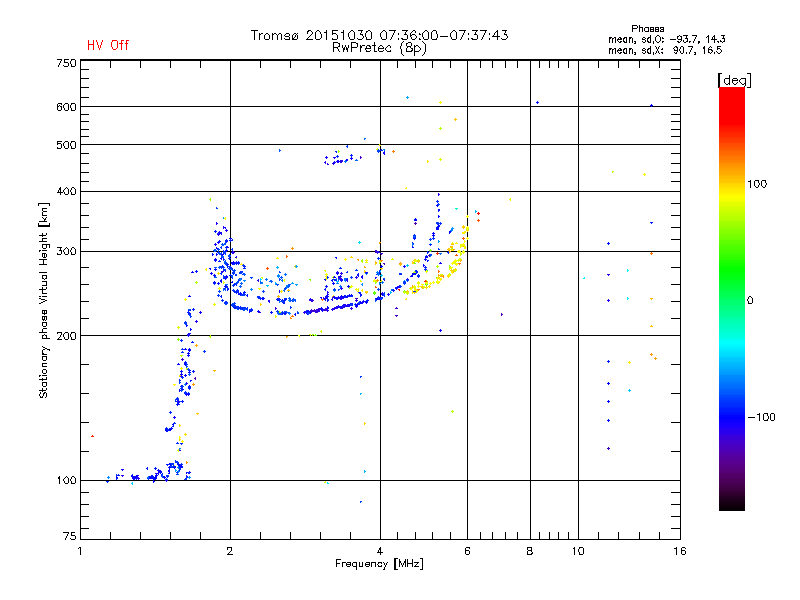The image size is (800, 600).
Task: Click the y-axis tick label '500'
Action: [x=66, y=145]
